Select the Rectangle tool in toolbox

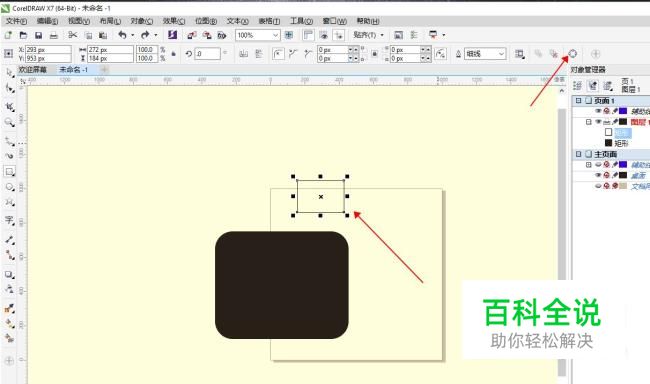[10, 171]
